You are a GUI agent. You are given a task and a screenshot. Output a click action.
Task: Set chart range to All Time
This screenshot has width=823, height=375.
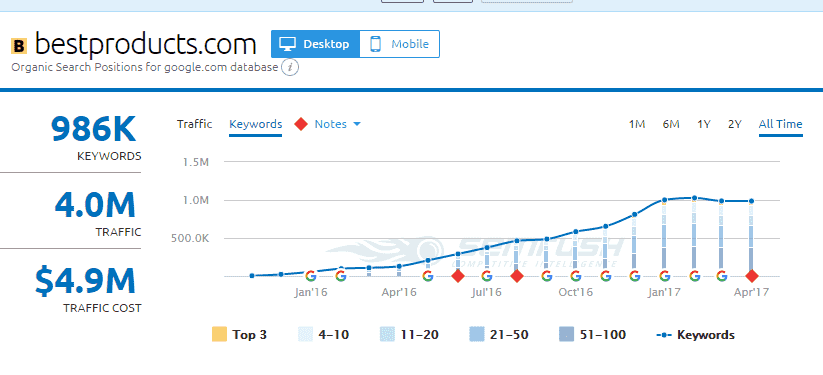click(x=780, y=124)
